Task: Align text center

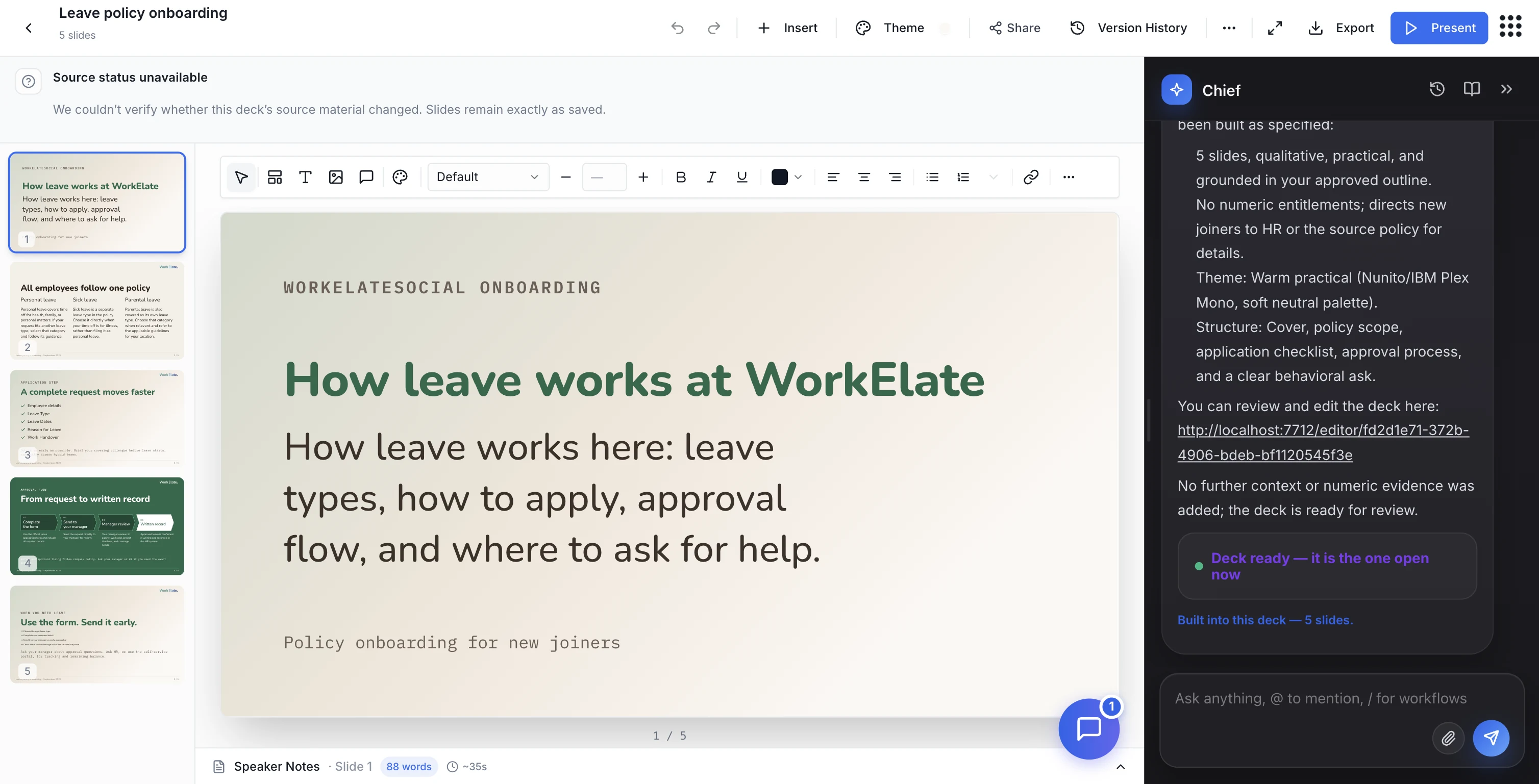Action: tap(864, 176)
